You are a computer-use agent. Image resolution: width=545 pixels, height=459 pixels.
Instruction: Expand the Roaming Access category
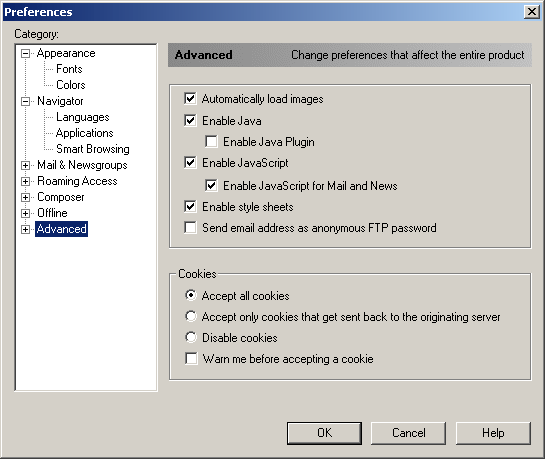(x=25, y=181)
